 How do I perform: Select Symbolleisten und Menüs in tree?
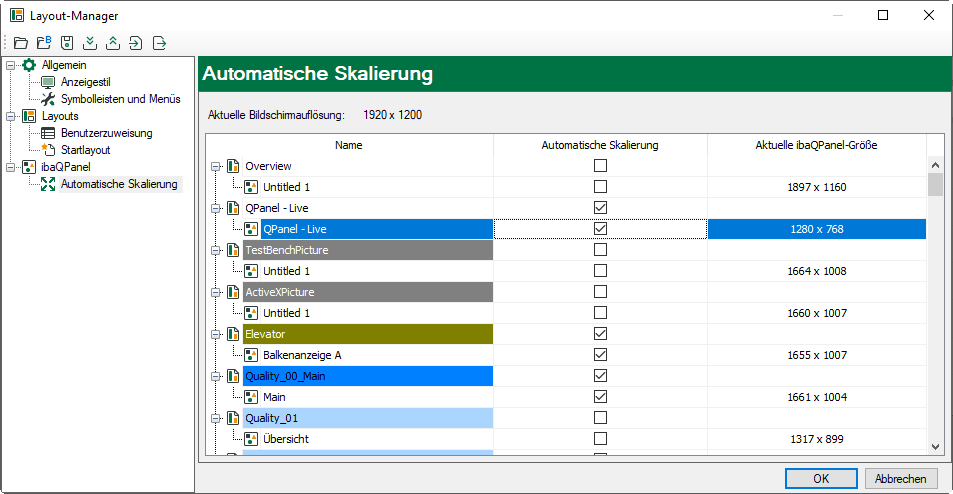120,99
